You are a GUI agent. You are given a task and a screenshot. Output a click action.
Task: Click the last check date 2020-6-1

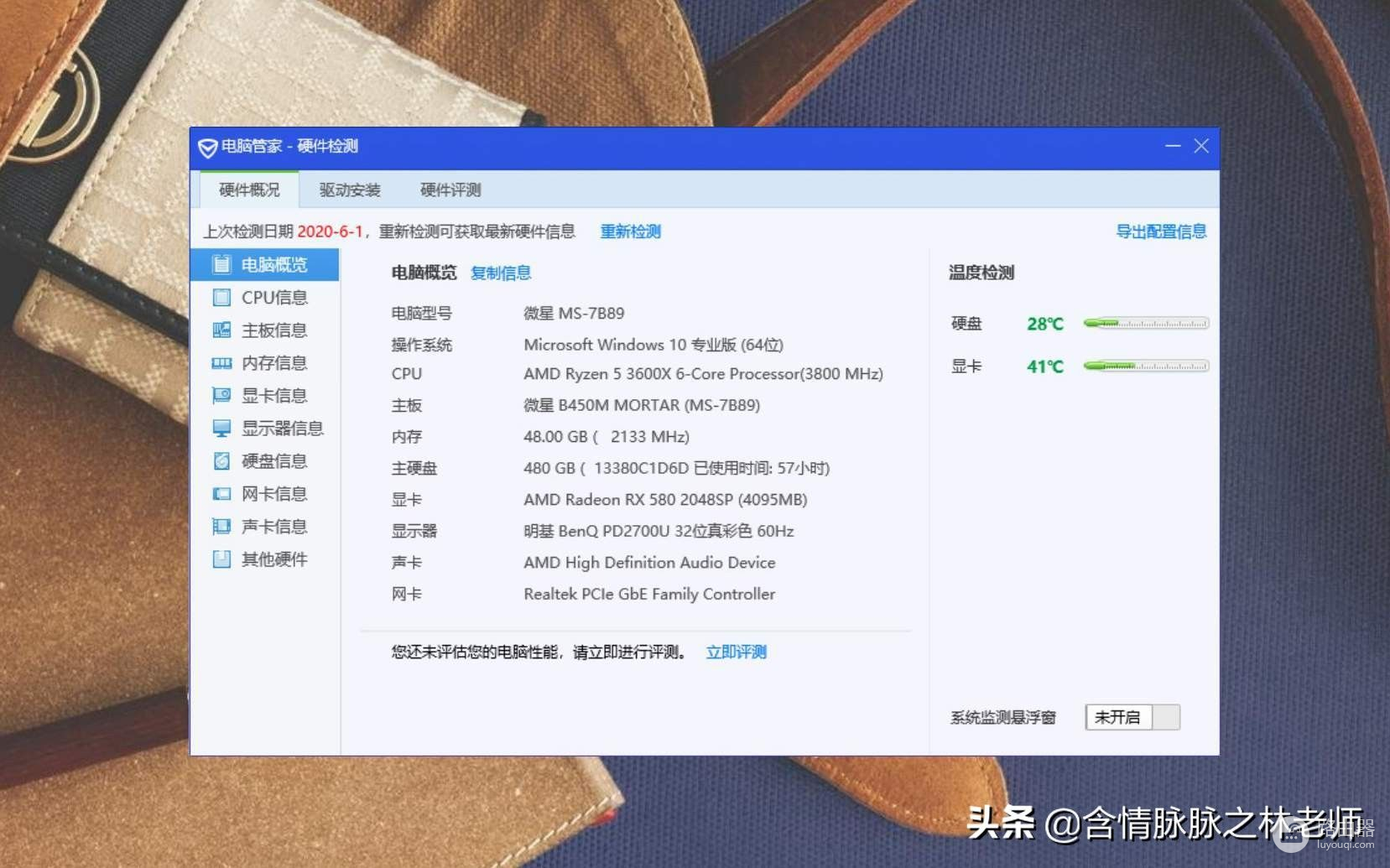point(330,231)
